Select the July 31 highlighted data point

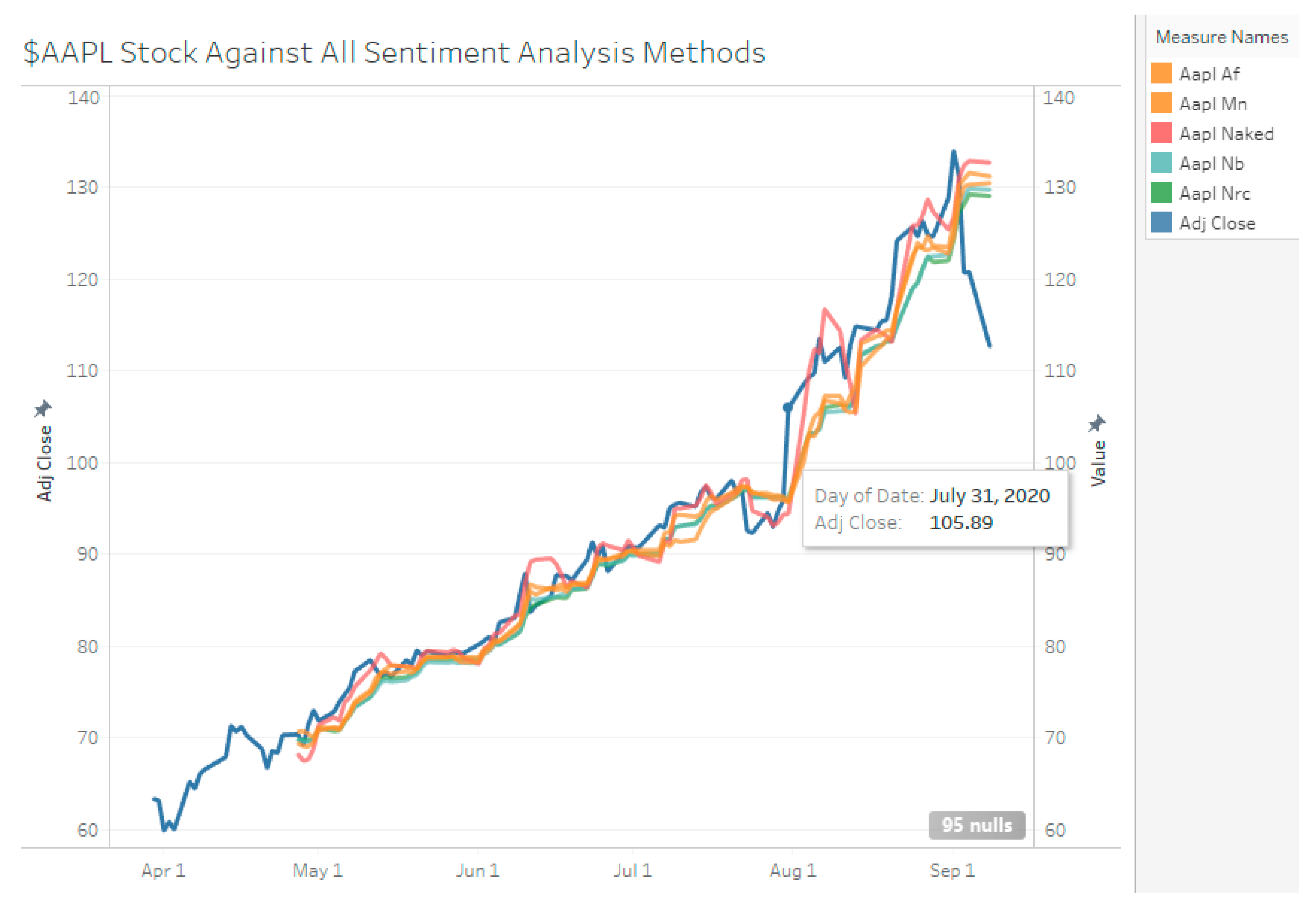[x=787, y=407]
